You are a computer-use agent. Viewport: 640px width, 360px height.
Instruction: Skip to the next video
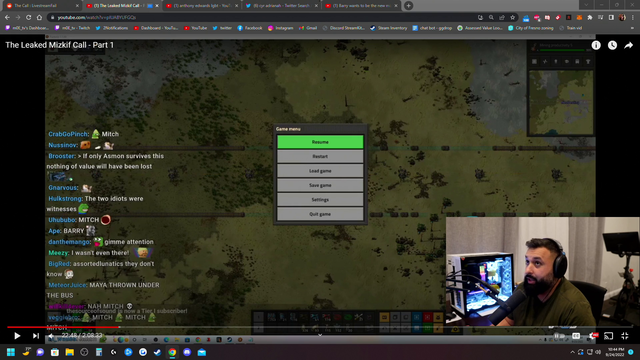(x=36, y=336)
